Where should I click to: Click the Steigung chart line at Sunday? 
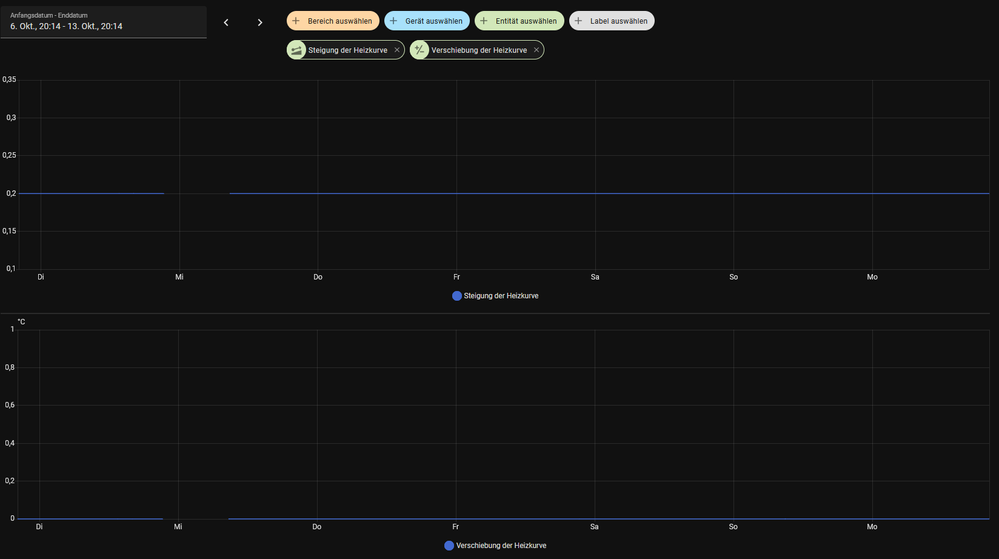pyautogui.click(x=734, y=193)
